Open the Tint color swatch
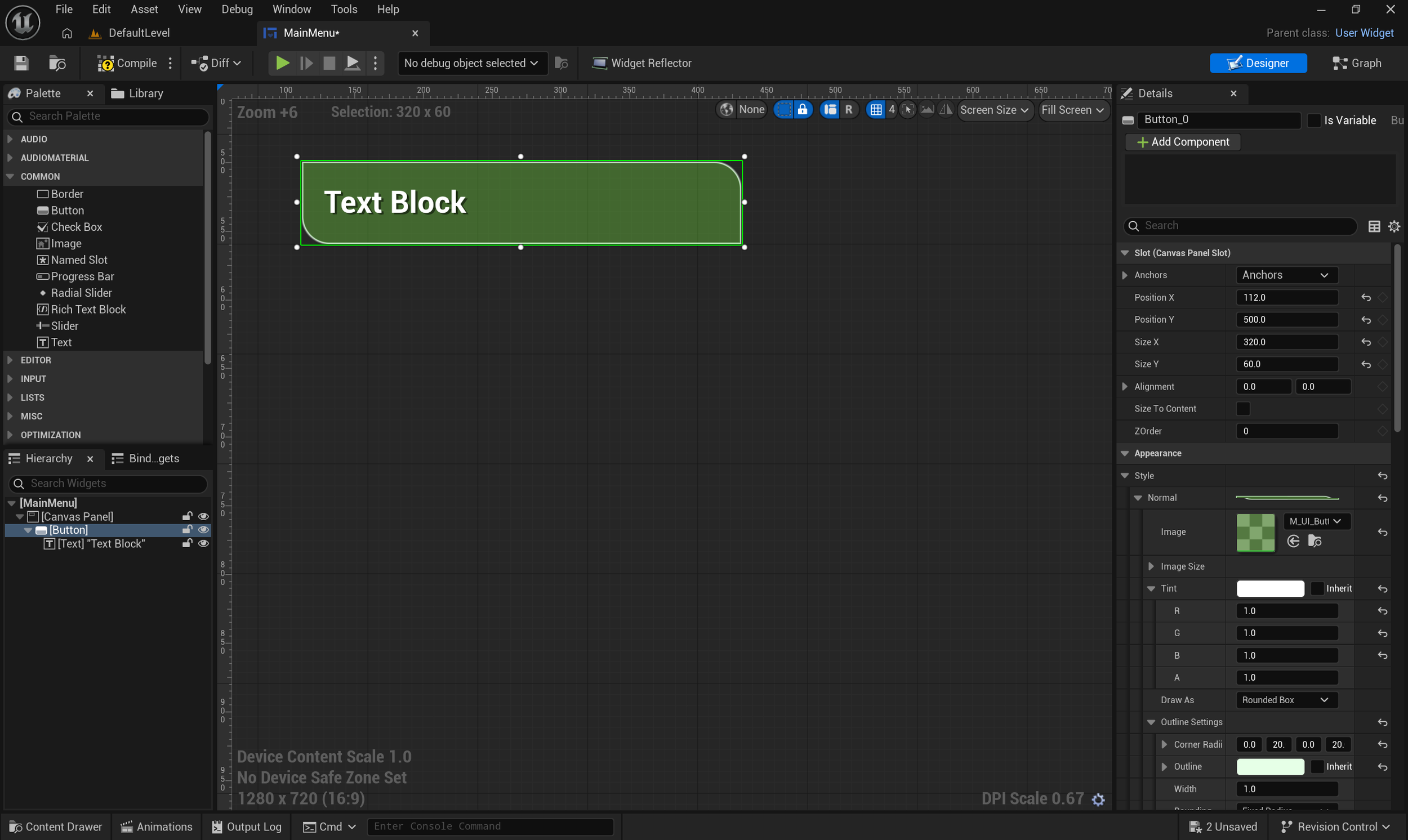This screenshot has height=840, width=1408. [x=1270, y=589]
